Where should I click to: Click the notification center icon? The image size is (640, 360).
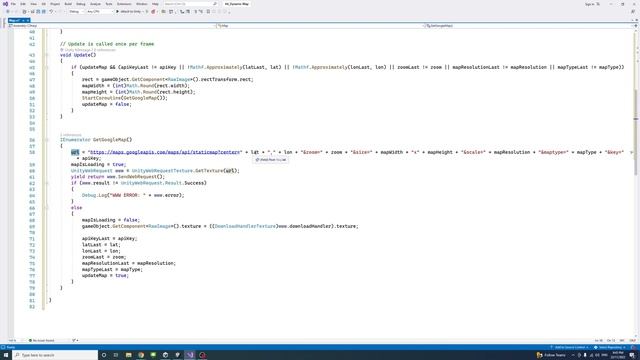[x=632, y=355]
